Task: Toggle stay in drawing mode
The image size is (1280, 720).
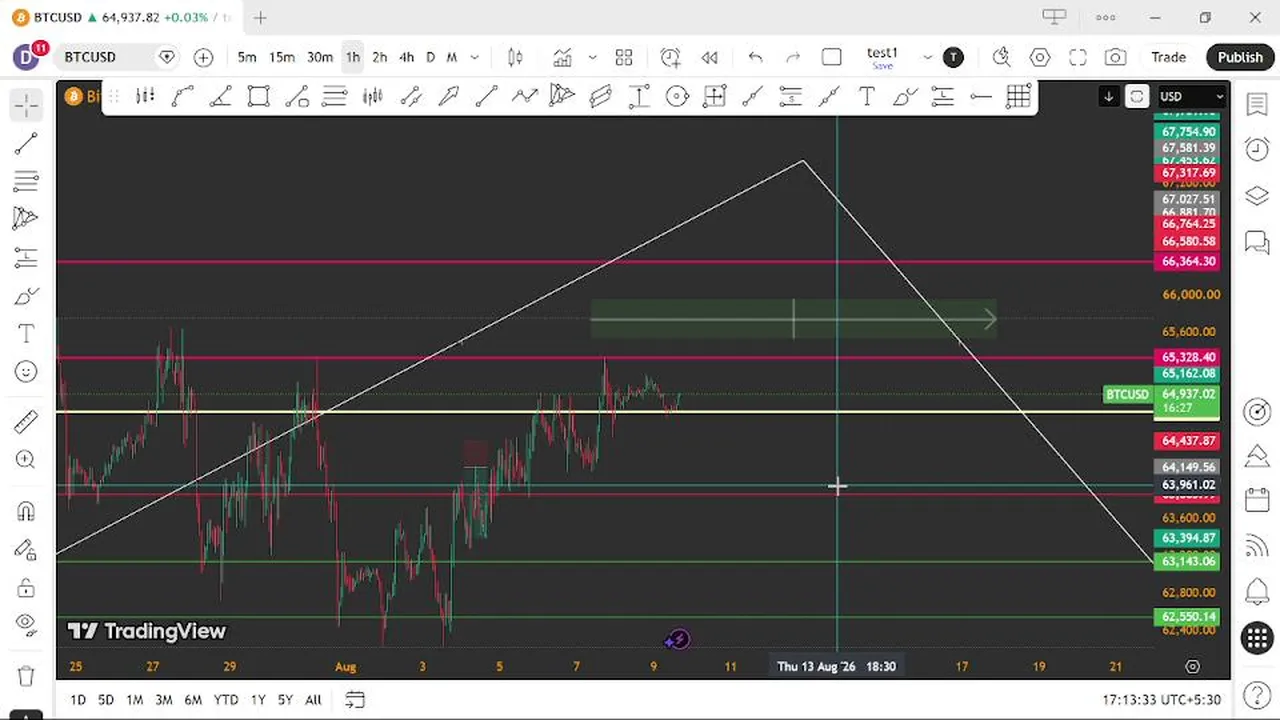Action: (26, 549)
